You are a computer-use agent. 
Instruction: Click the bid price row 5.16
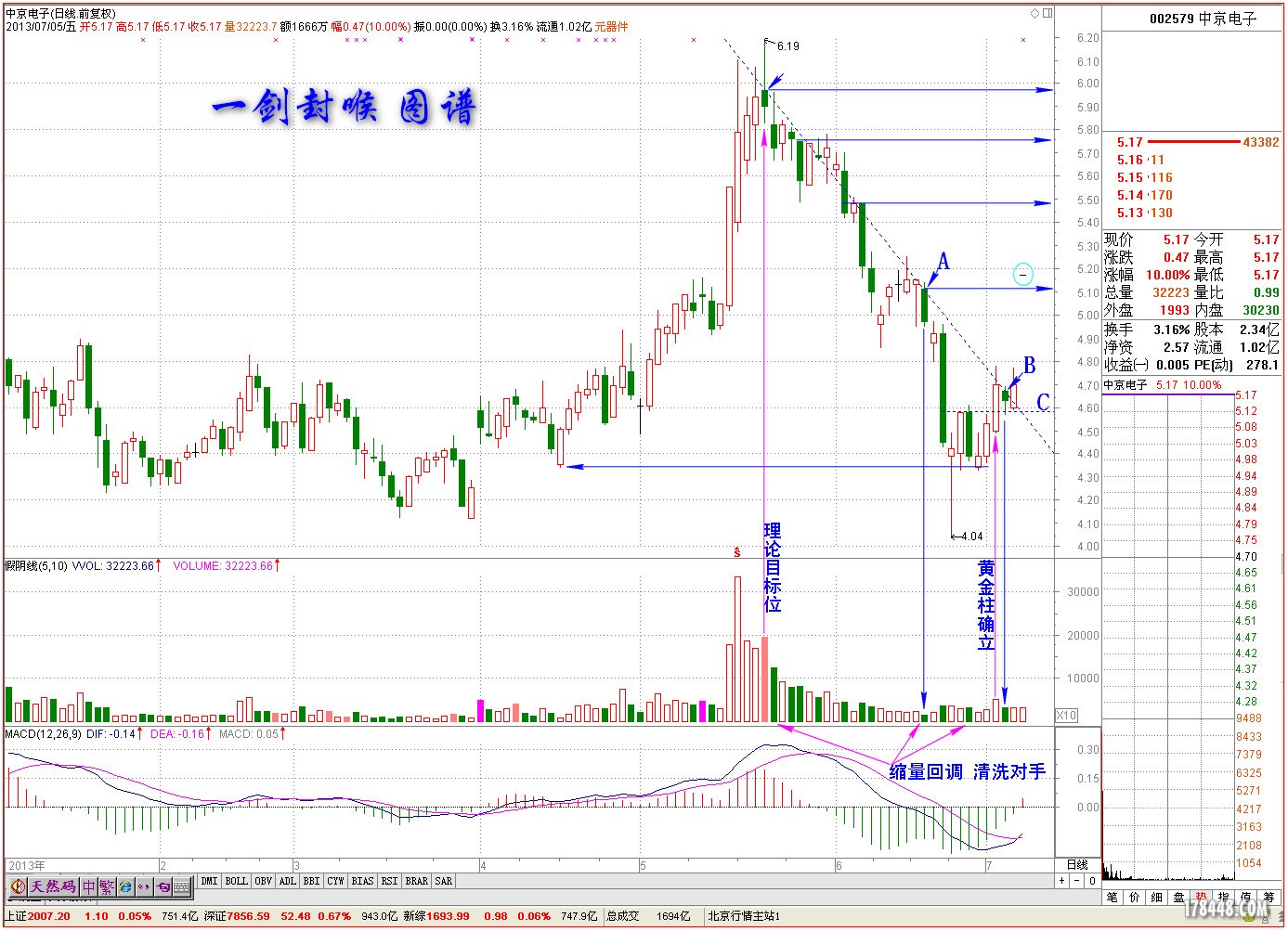click(x=1140, y=160)
